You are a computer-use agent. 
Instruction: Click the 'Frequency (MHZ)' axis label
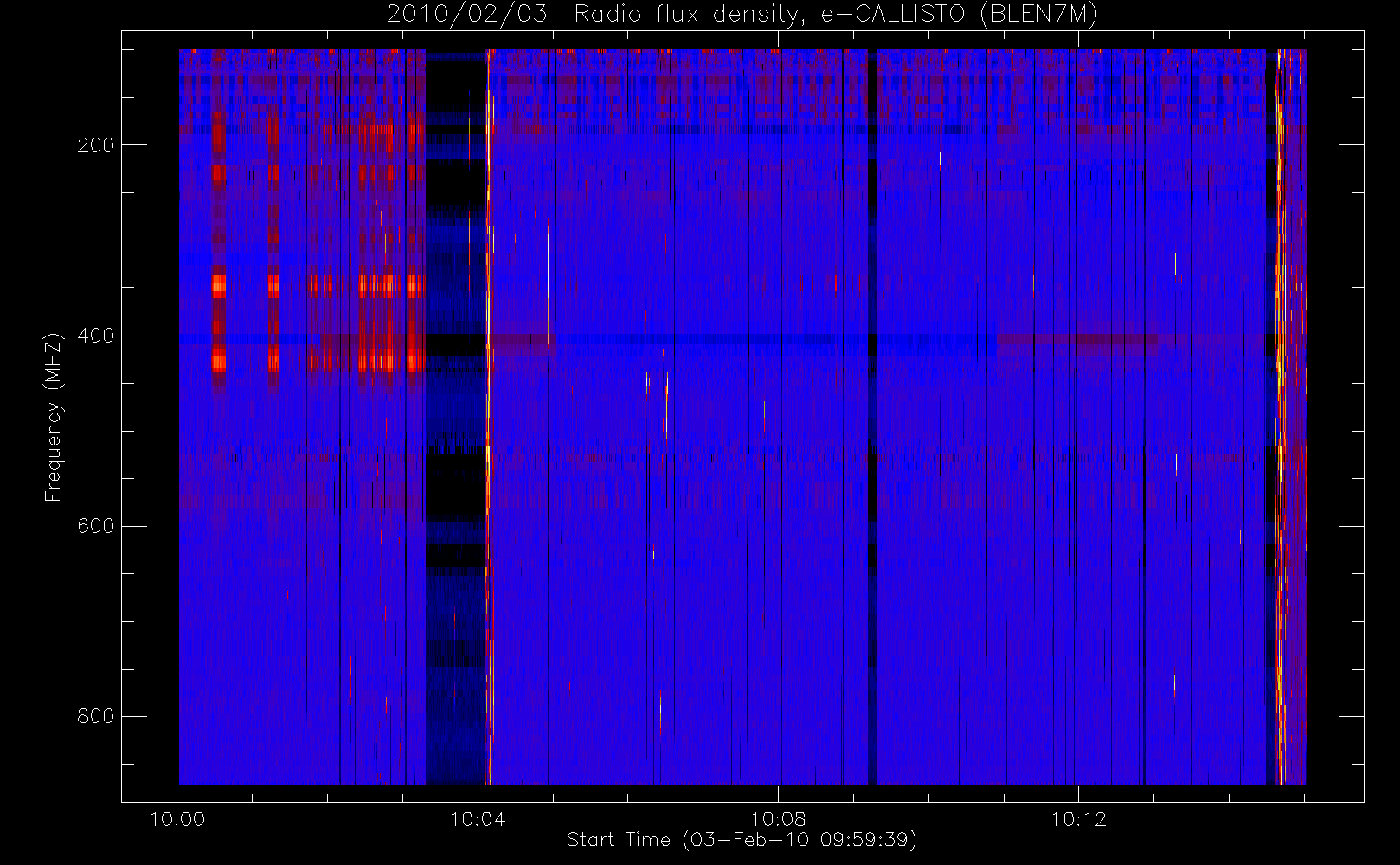[54, 417]
